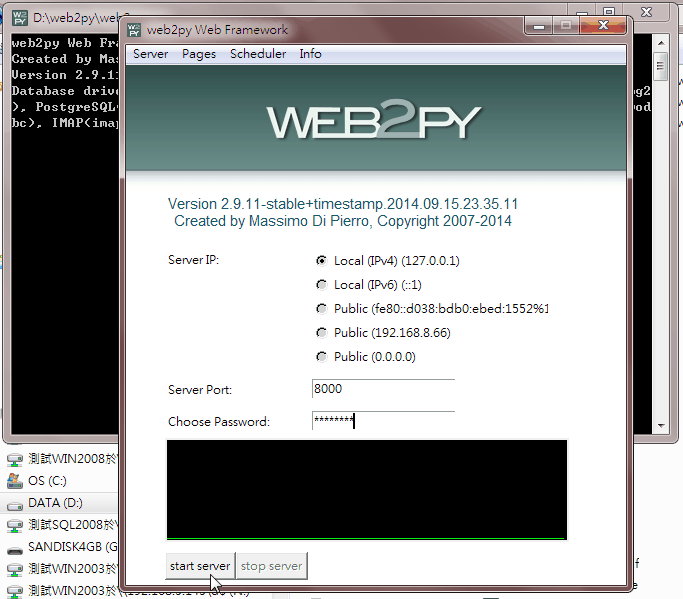Click the SANDISK4GB removable drive icon

pos(15,550)
